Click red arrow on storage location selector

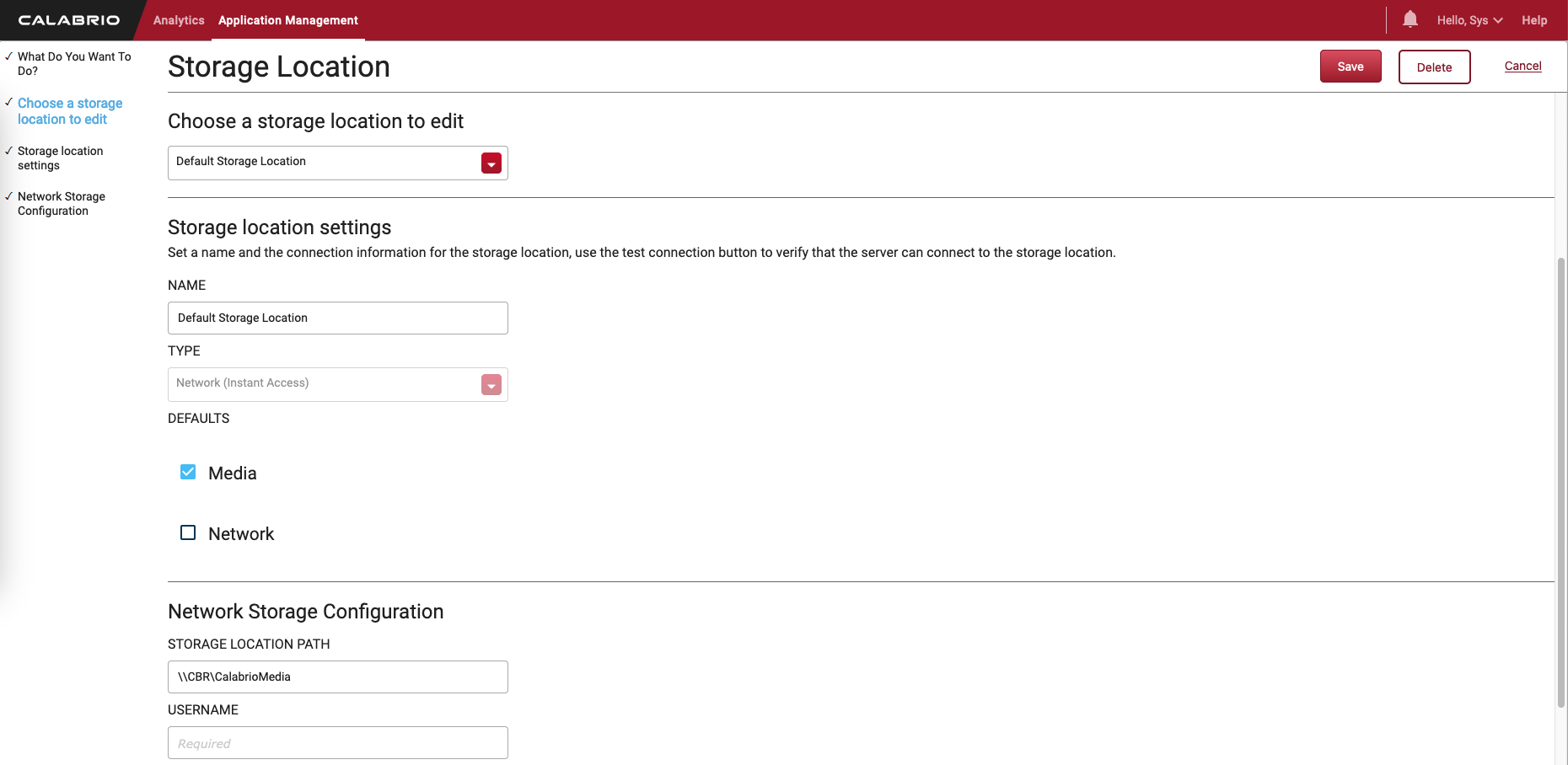pos(491,163)
